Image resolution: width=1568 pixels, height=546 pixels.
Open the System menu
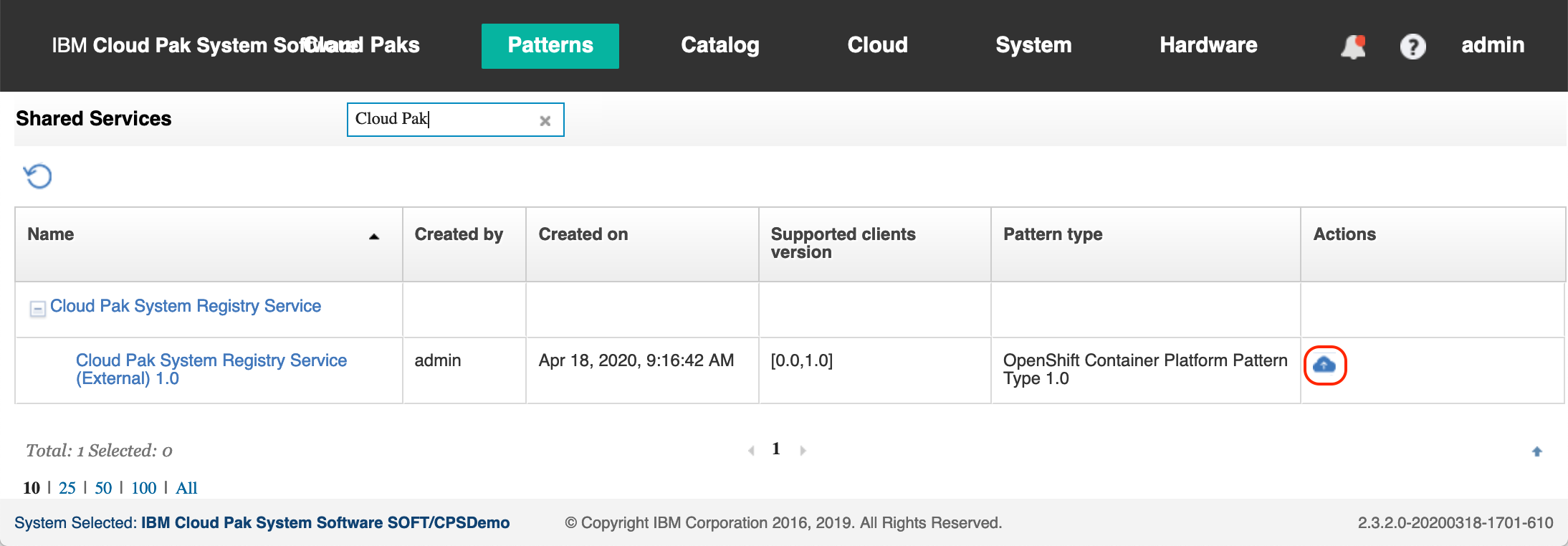tap(1033, 45)
